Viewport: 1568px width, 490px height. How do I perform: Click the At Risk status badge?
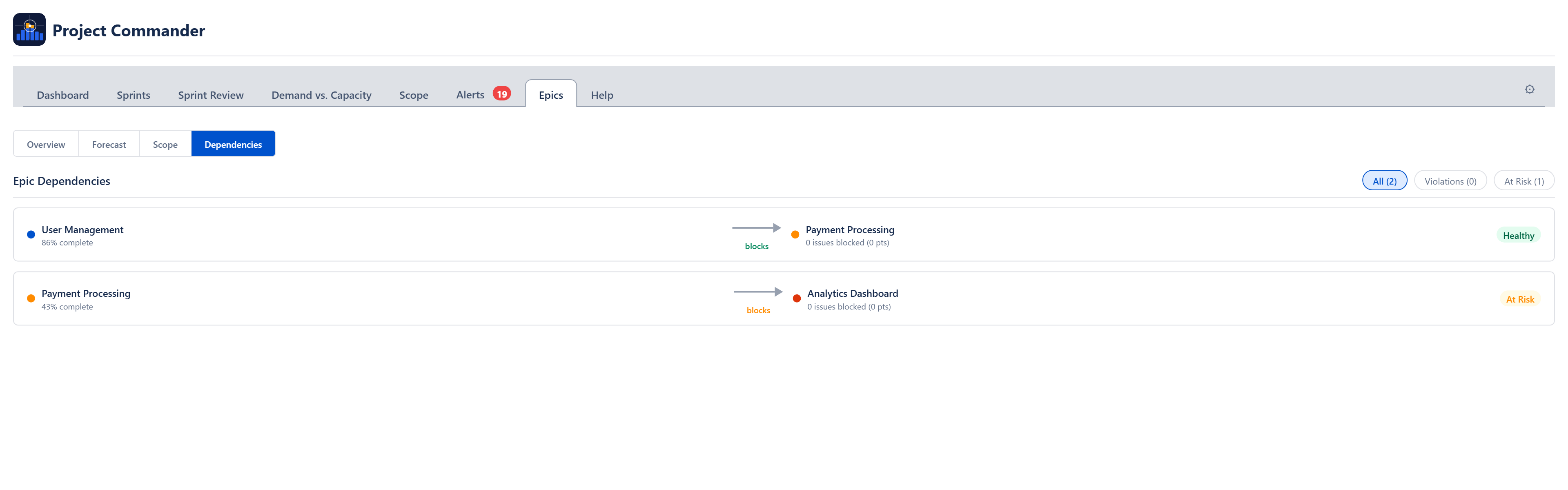tap(1521, 299)
